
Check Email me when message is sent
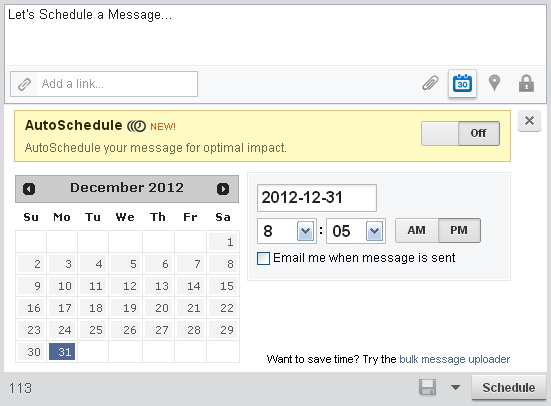pos(264,258)
